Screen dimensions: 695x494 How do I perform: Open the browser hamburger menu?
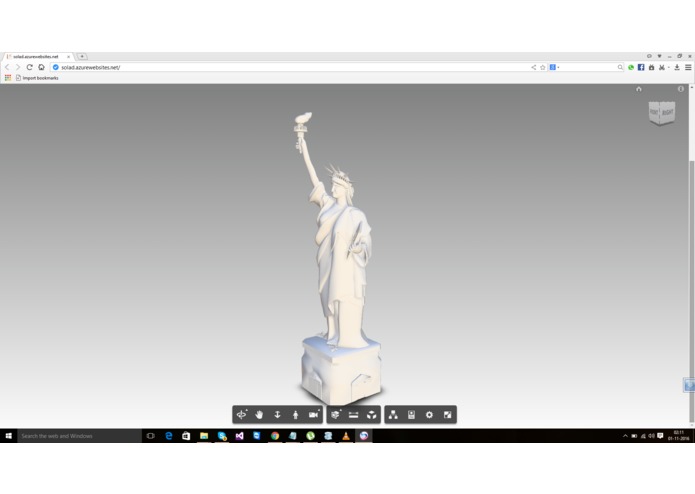coord(688,67)
